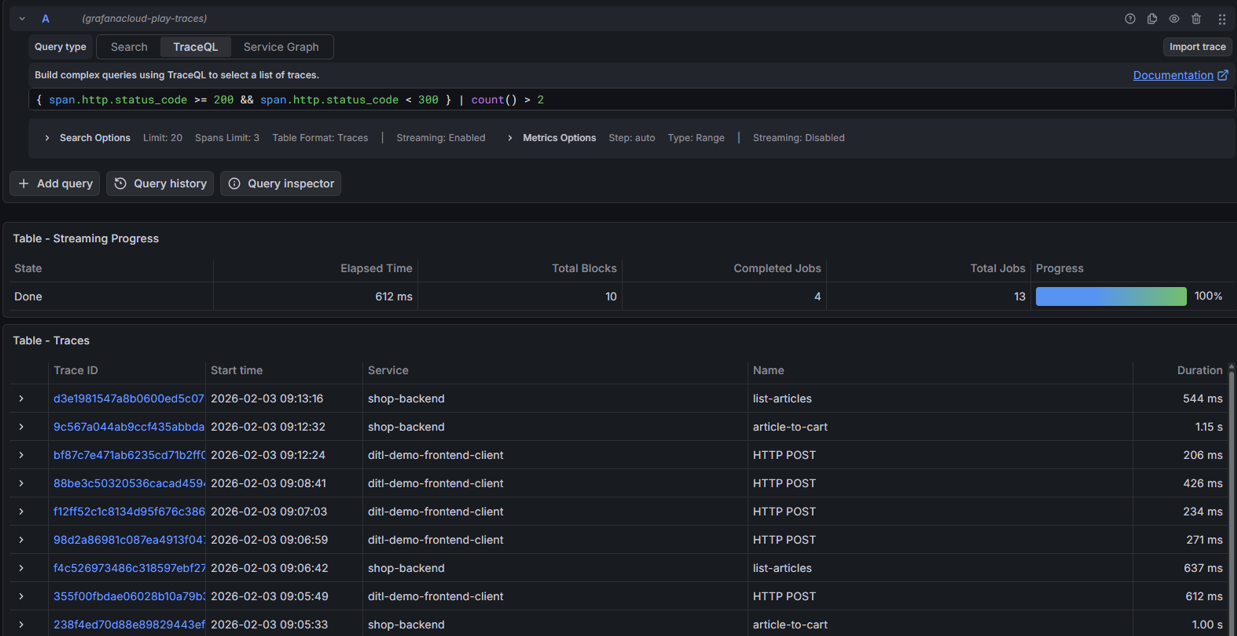Click the plus icon in Add query
Viewport: 1237px width, 636px height.
coord(24,184)
